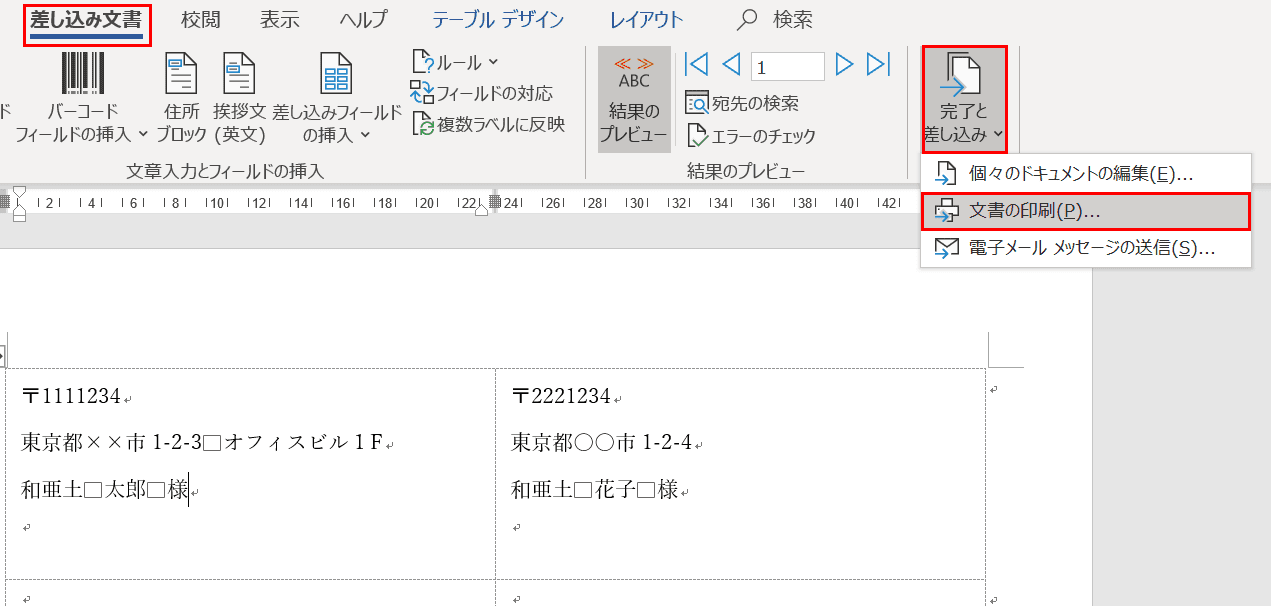Click 複数ラベルに反映 update labels

(488, 124)
